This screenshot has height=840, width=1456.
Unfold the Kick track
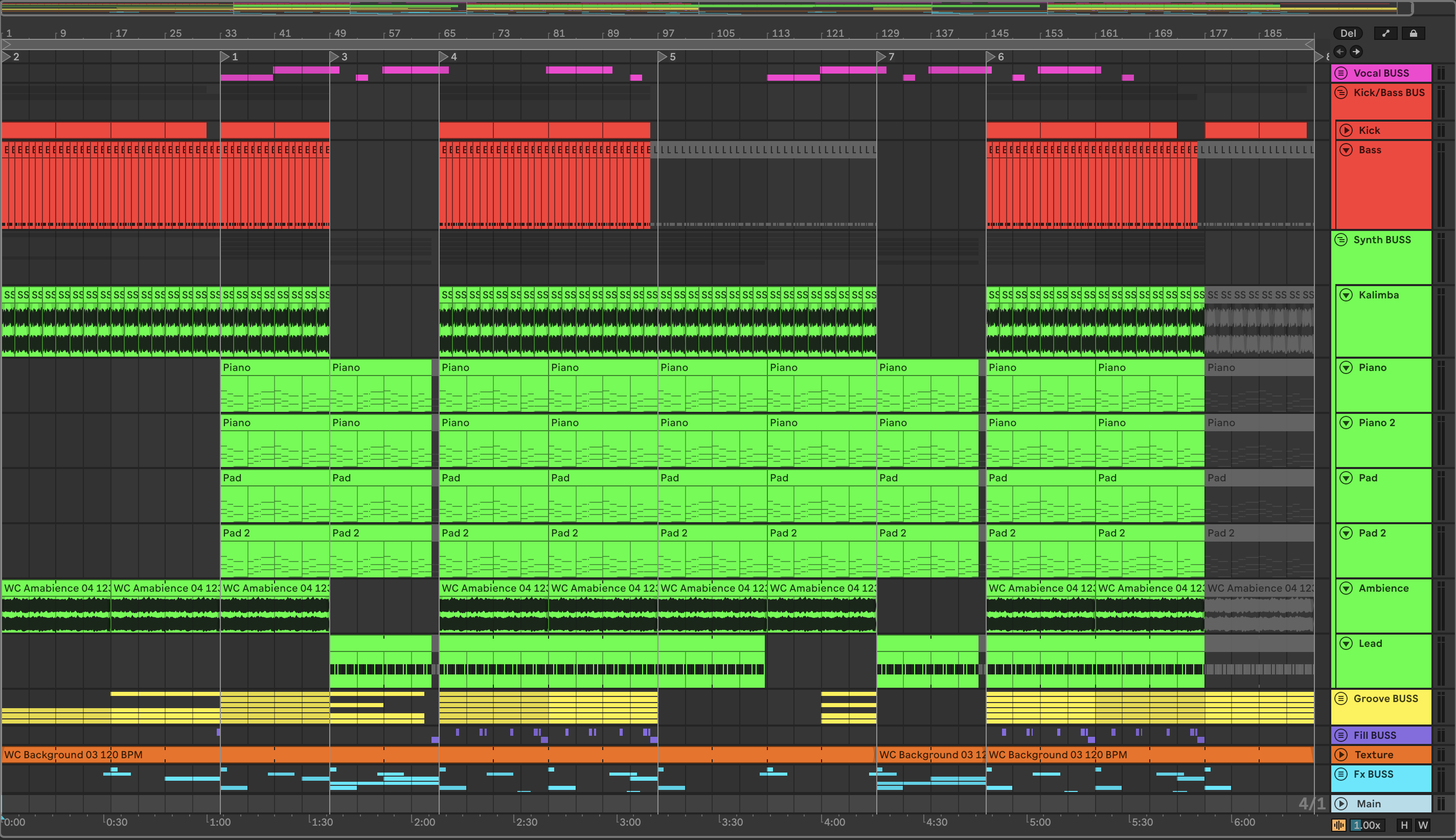1346,130
